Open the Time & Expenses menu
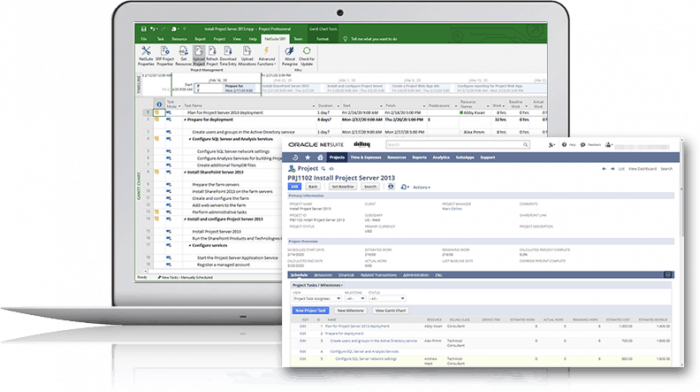The image size is (700, 392). (x=366, y=157)
